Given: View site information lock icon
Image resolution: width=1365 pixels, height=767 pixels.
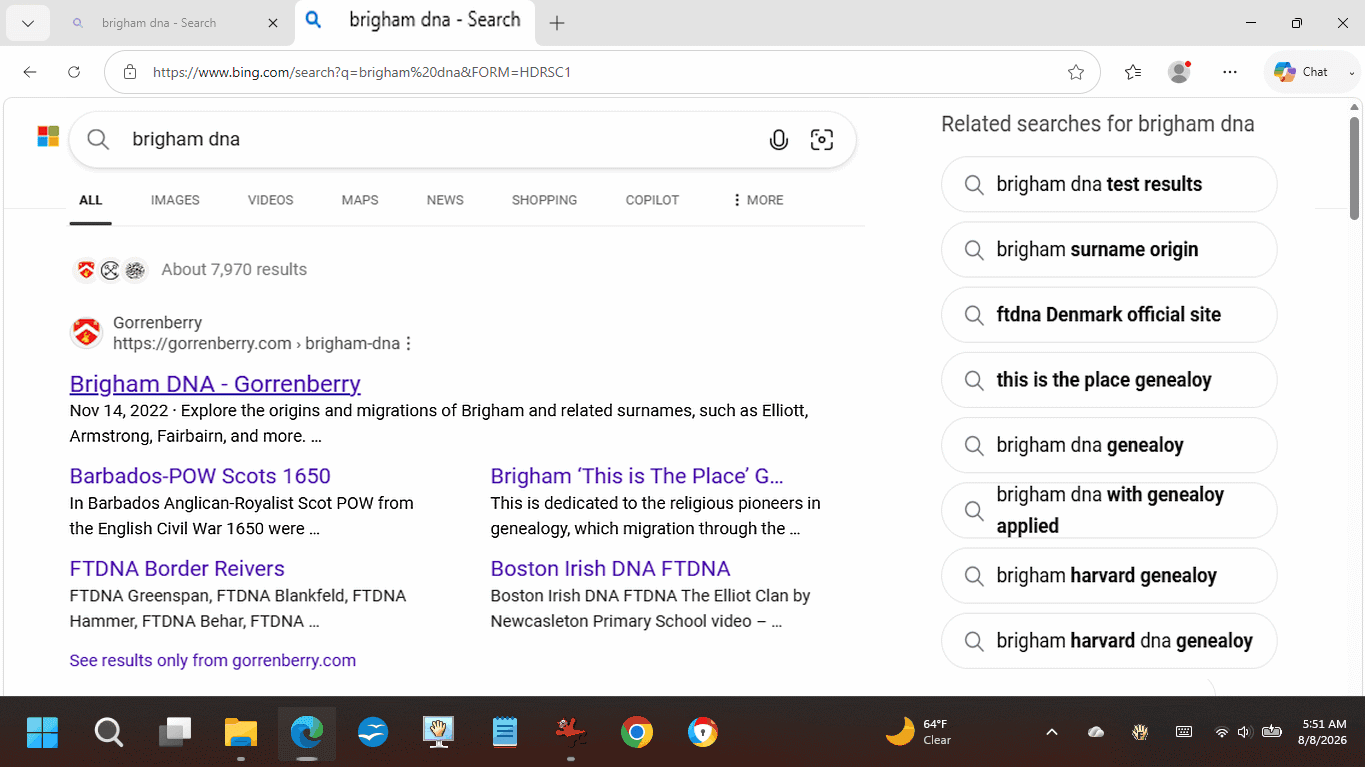Looking at the screenshot, I should coord(130,72).
